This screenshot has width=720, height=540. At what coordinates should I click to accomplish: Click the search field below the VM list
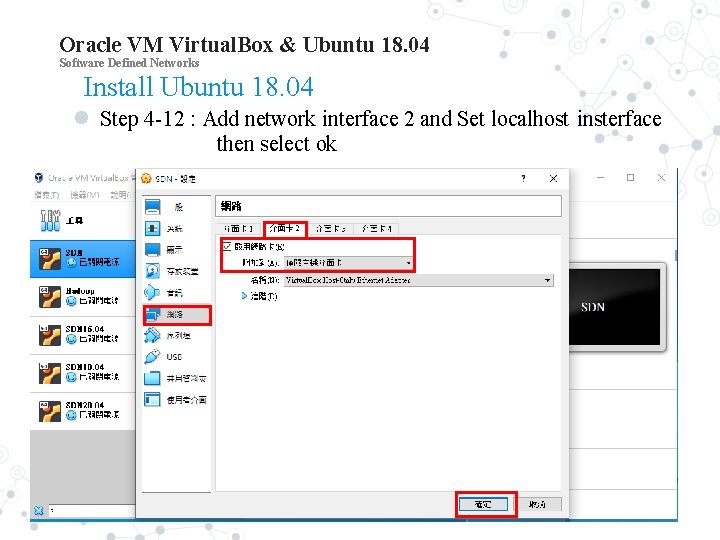click(92, 510)
